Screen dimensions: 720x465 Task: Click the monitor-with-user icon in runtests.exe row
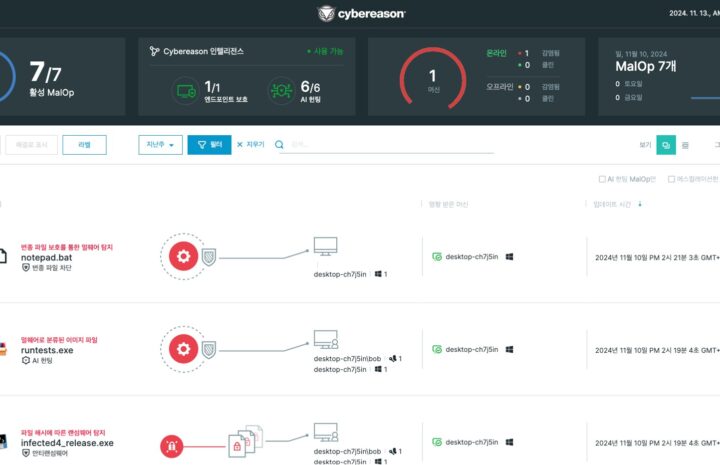click(x=326, y=340)
